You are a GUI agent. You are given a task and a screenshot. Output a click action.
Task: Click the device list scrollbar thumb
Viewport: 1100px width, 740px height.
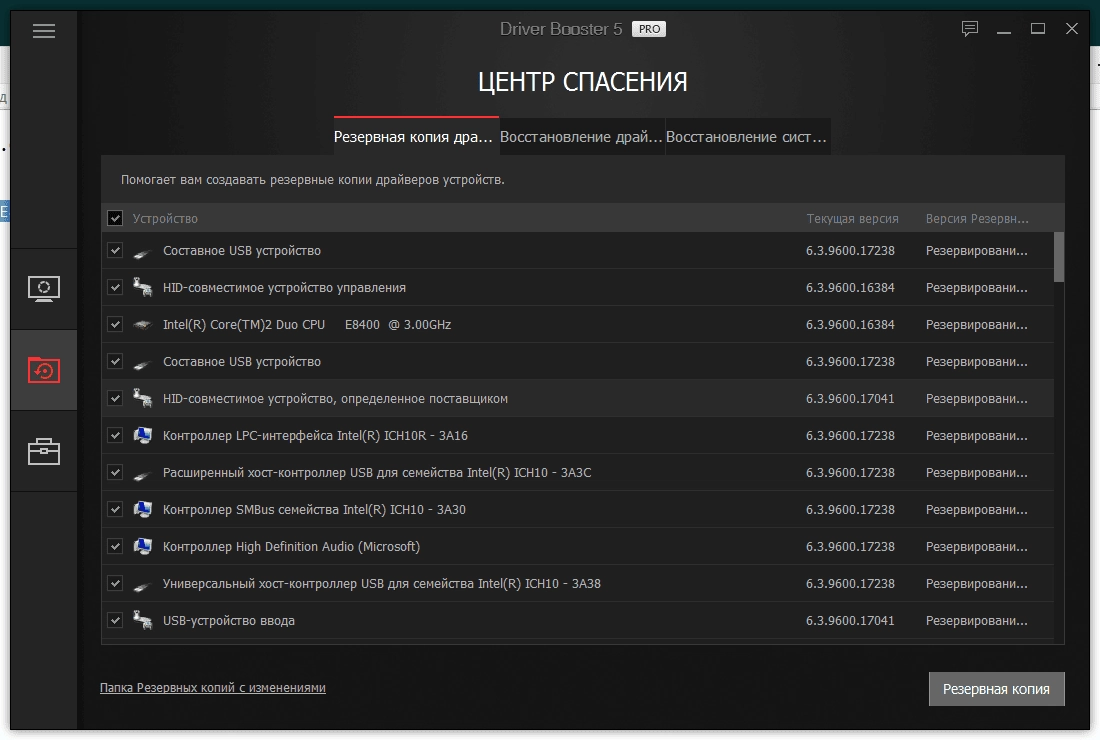(1059, 257)
